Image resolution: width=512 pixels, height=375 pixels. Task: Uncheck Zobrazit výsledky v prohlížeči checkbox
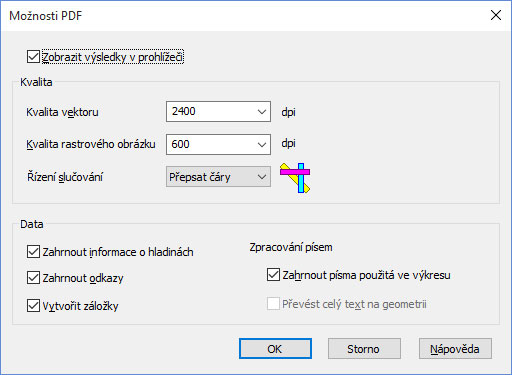pyautogui.click(x=33, y=57)
